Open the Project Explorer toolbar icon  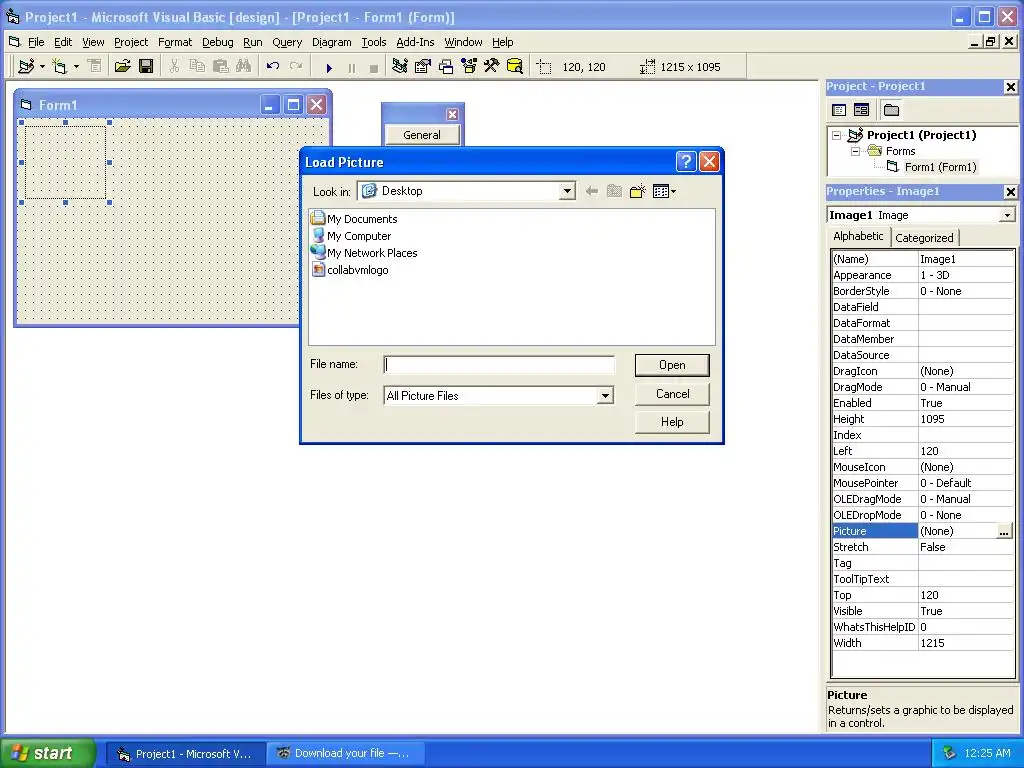400,66
